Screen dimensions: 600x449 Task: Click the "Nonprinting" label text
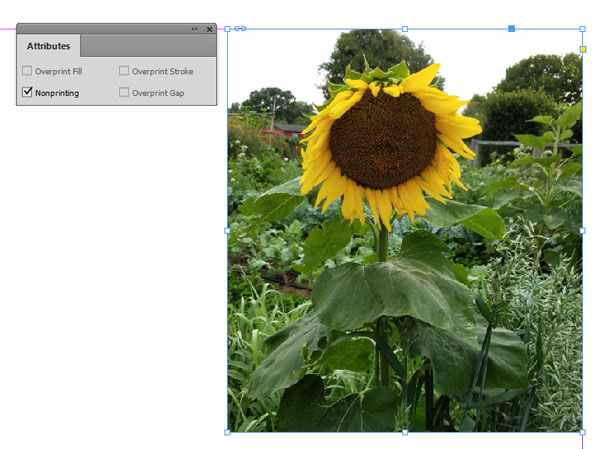pyautogui.click(x=57, y=93)
